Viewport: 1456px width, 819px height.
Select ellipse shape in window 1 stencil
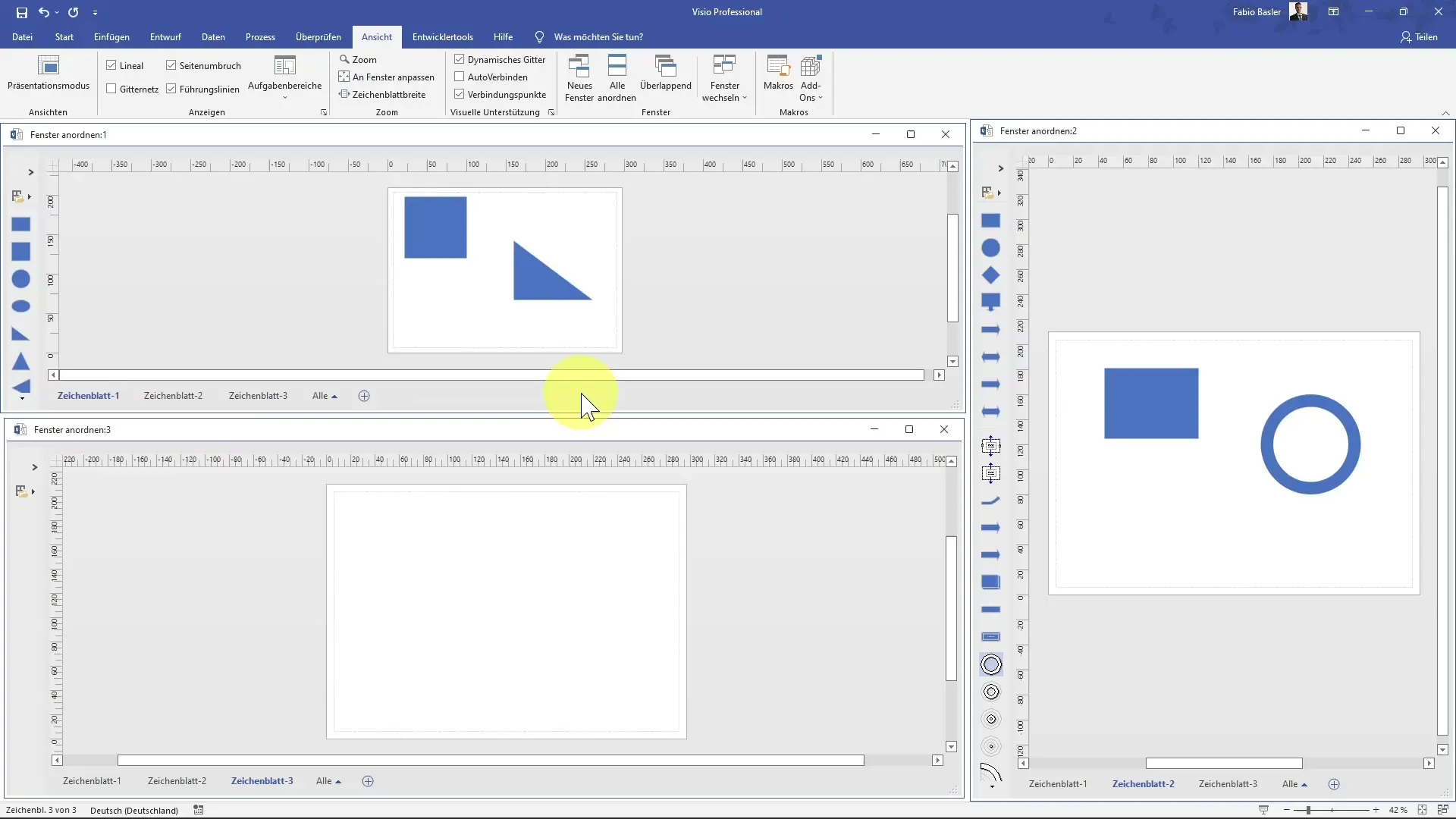(x=20, y=306)
